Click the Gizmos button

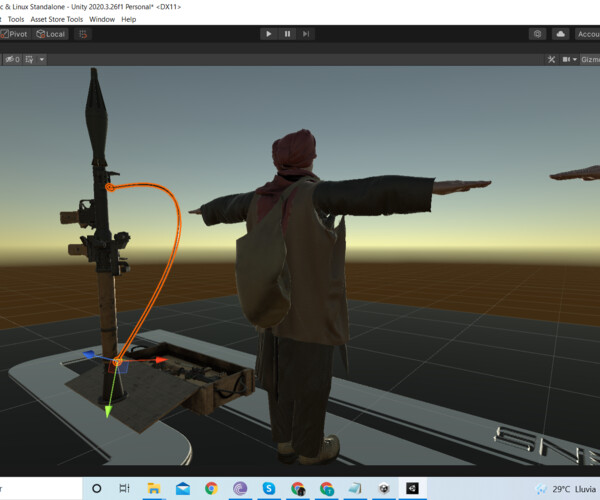pyautogui.click(x=590, y=59)
